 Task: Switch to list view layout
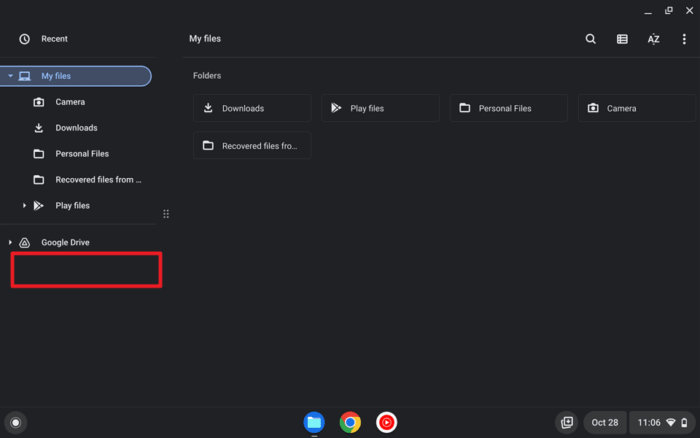622,39
